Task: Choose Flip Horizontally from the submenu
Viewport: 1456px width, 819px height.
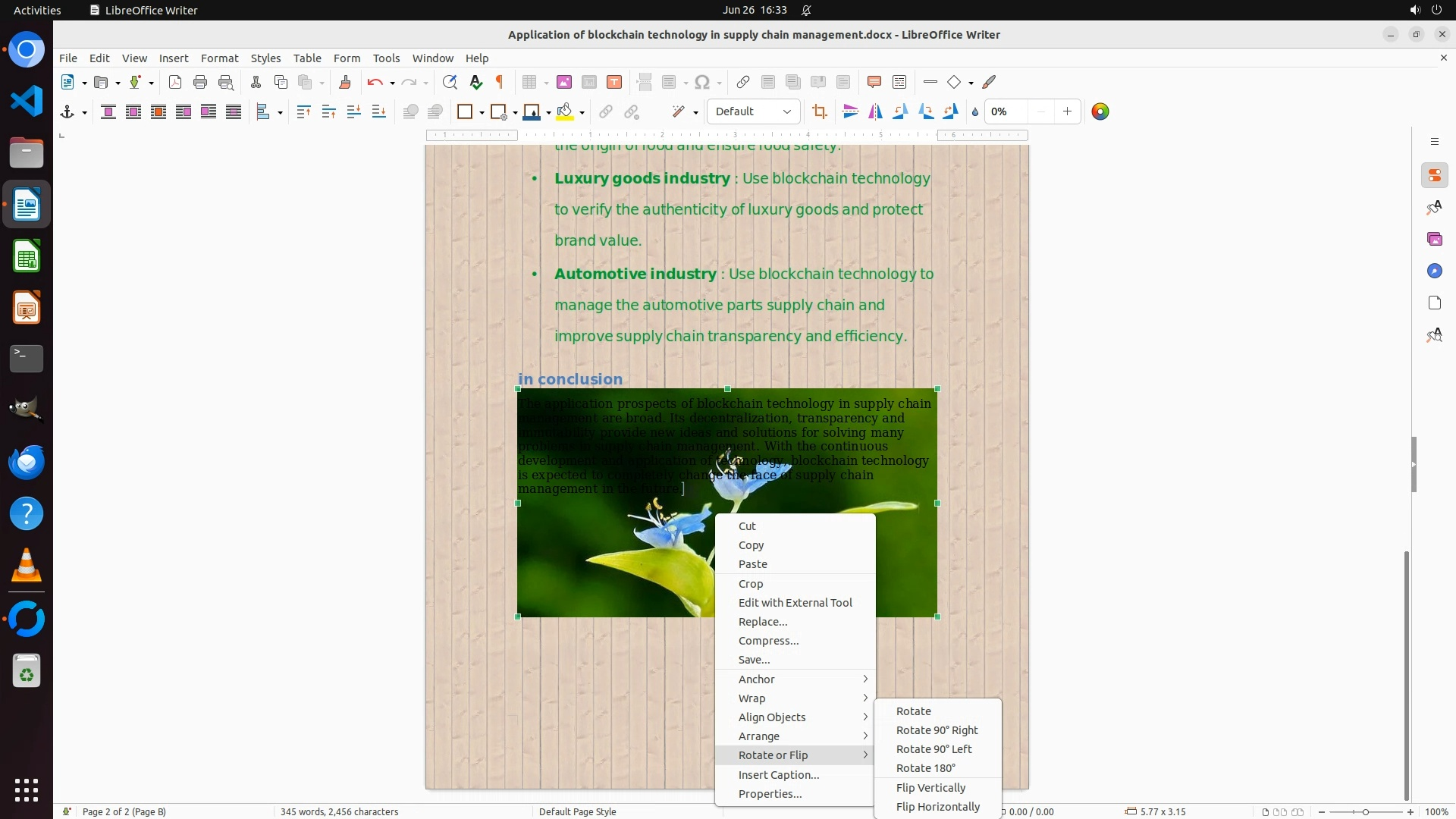Action: [937, 807]
